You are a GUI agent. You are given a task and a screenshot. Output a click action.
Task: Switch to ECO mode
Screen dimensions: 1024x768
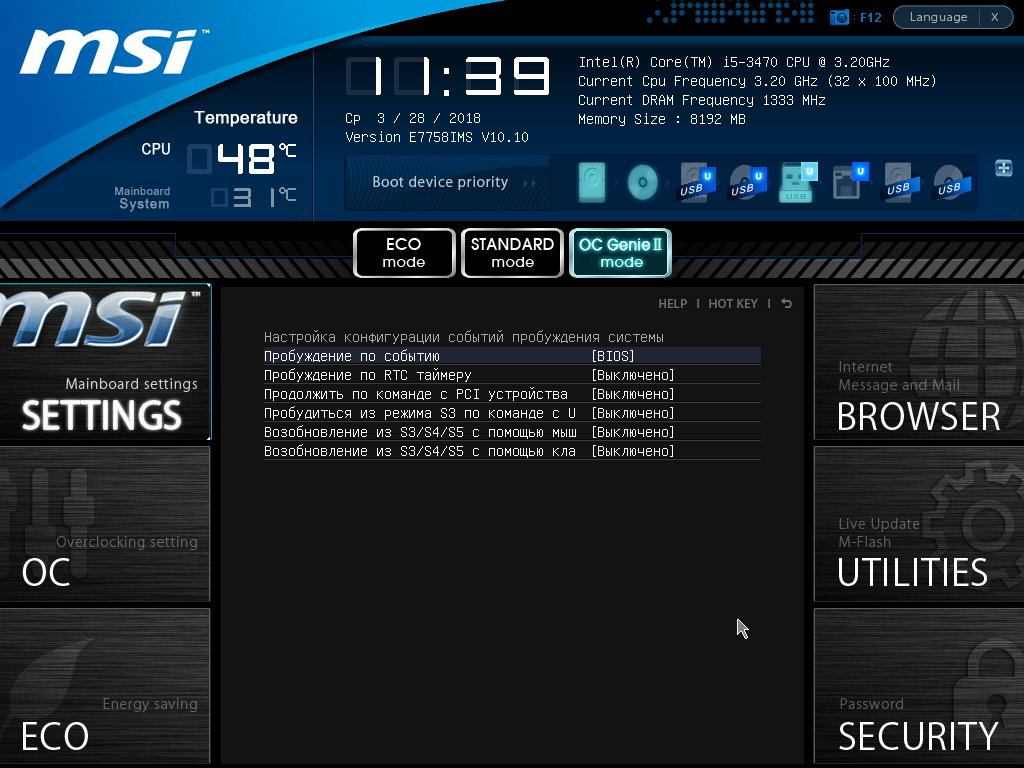pyautogui.click(x=404, y=253)
